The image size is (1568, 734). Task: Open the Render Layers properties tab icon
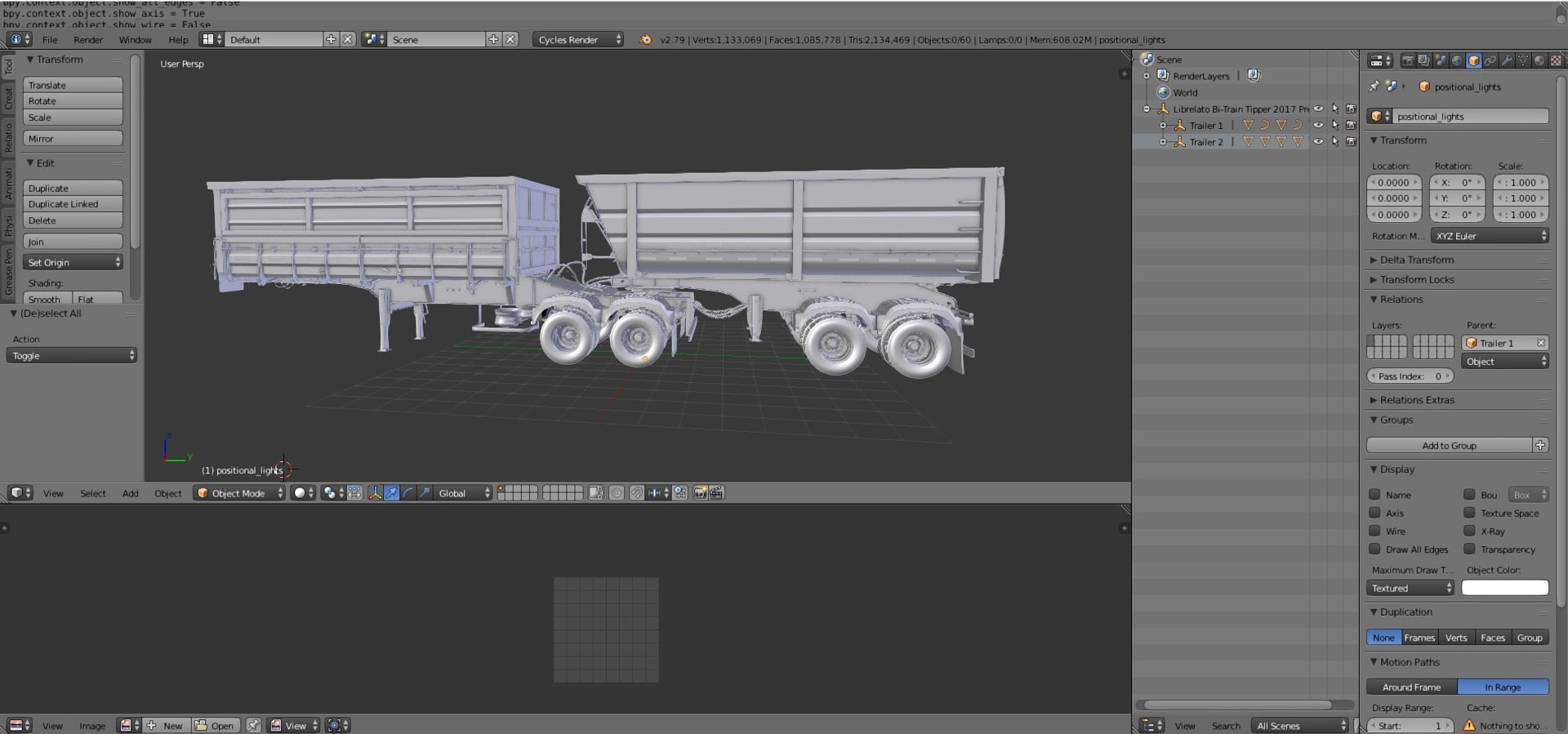[1424, 60]
